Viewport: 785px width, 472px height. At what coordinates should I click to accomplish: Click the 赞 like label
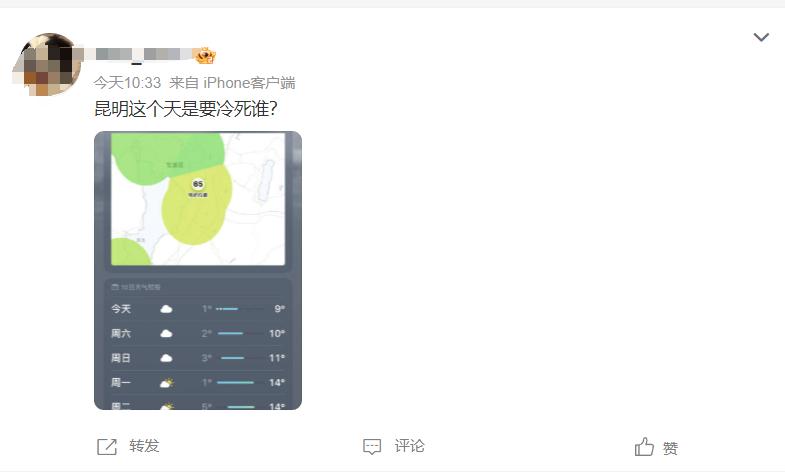(670, 447)
